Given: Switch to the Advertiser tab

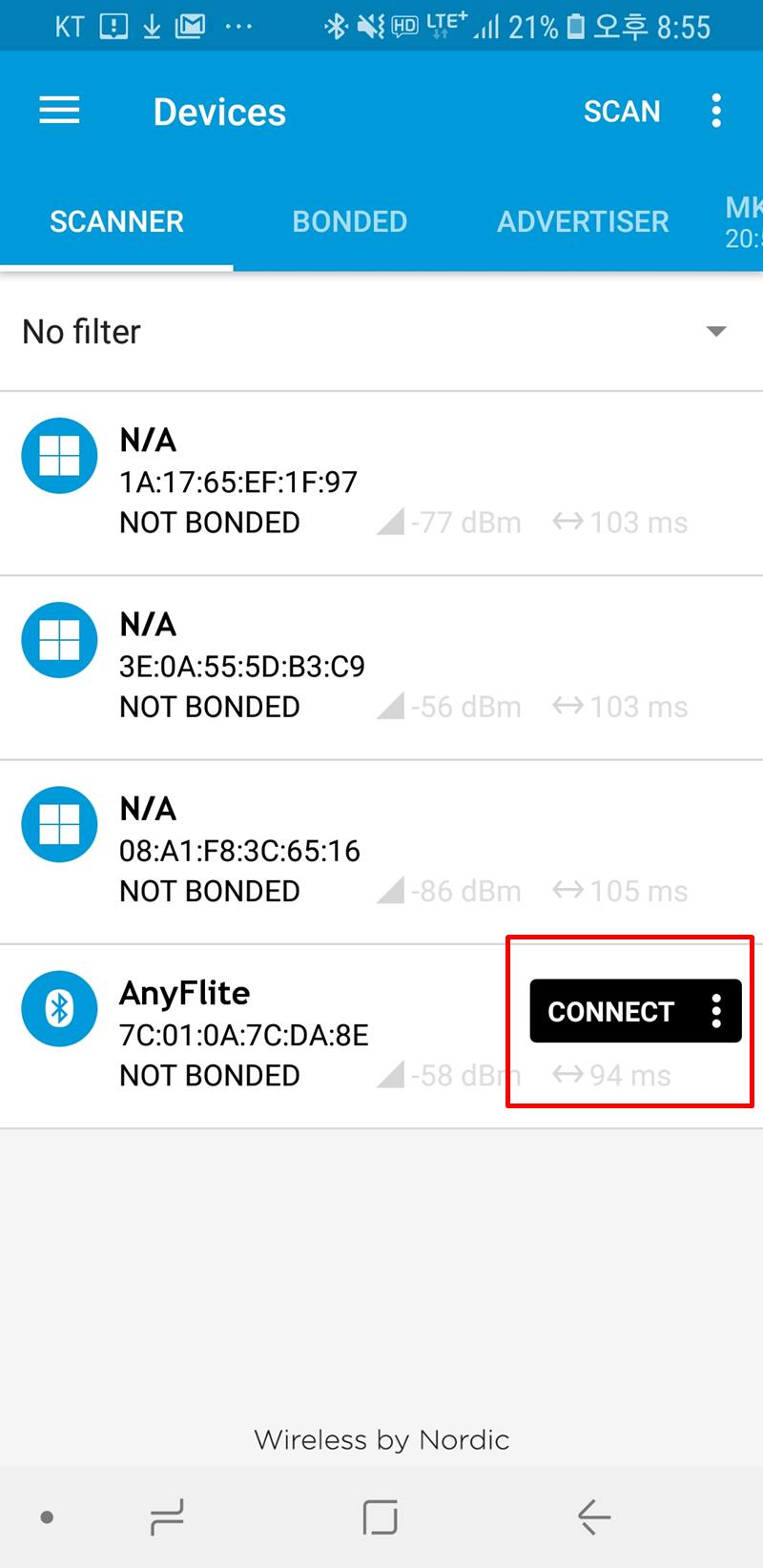Looking at the screenshot, I should (x=583, y=221).
